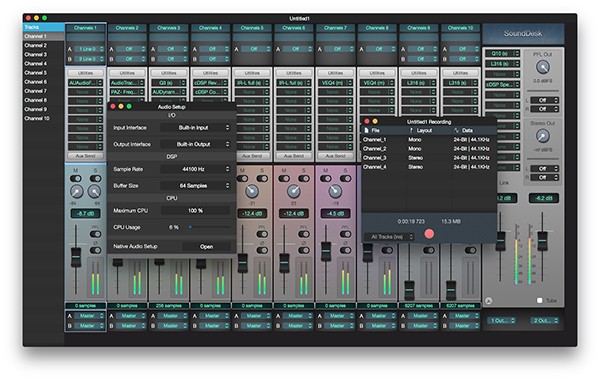
Task: Click the Channel 7 pan knob
Action: coord(335,191)
